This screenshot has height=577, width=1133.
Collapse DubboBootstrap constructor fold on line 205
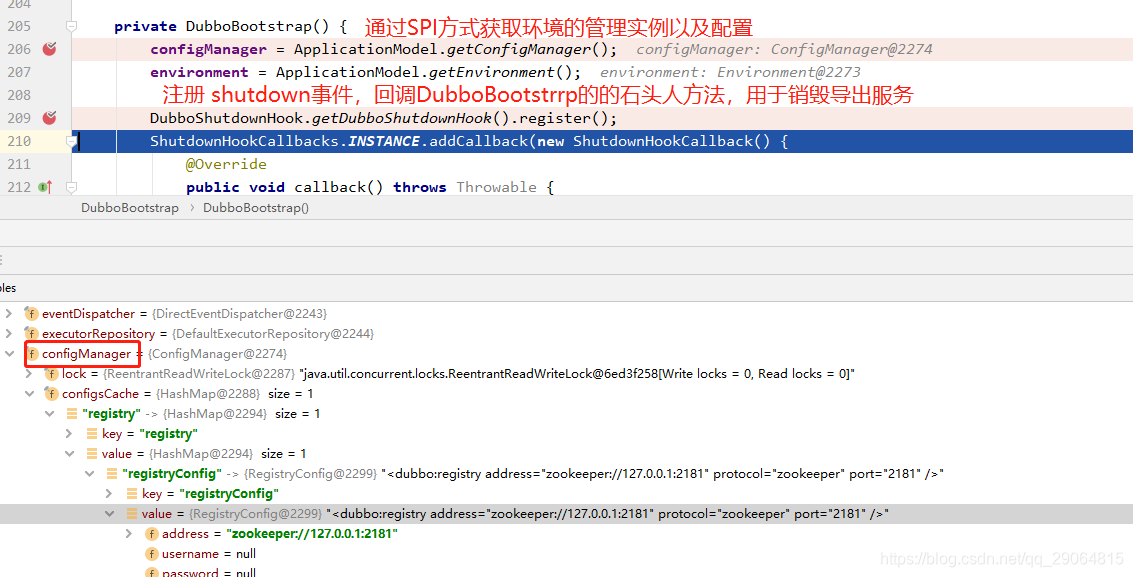72,27
